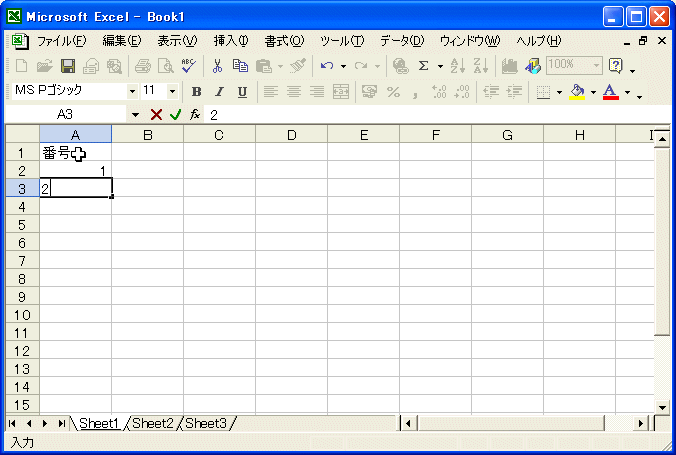The image size is (676, 455).
Task: Cancel the cell entry with red X
Action: tap(156, 115)
